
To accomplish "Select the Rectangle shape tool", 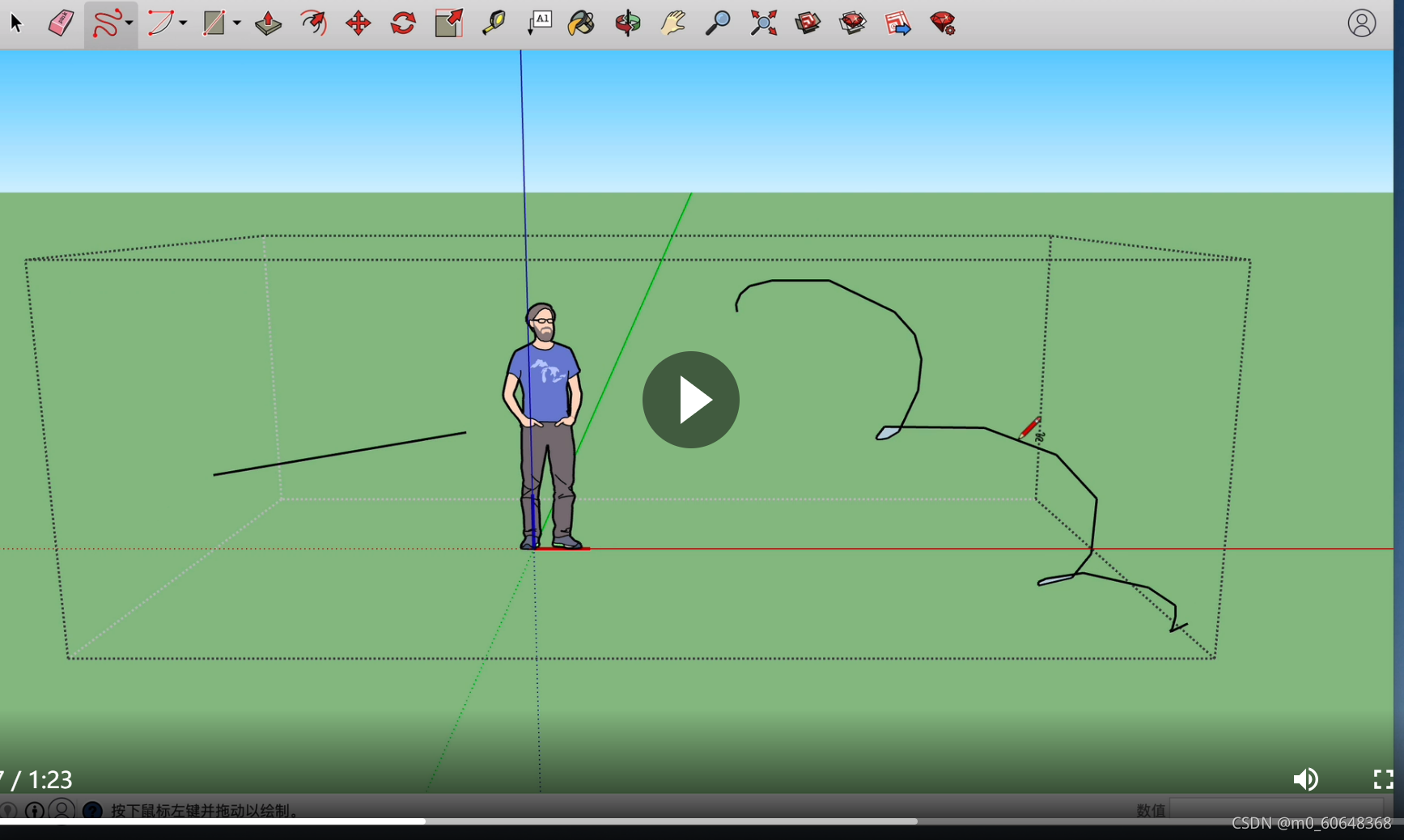I will (214, 23).
